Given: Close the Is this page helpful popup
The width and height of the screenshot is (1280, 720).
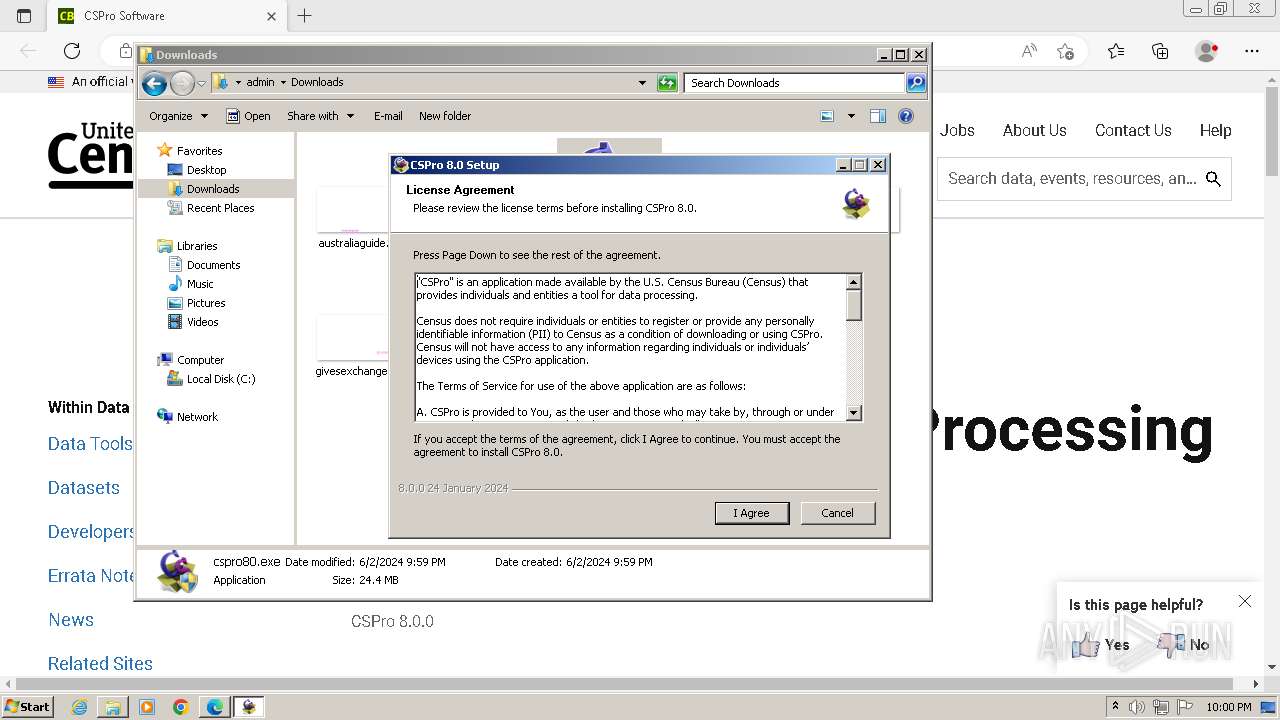Looking at the screenshot, I should point(1244,601).
